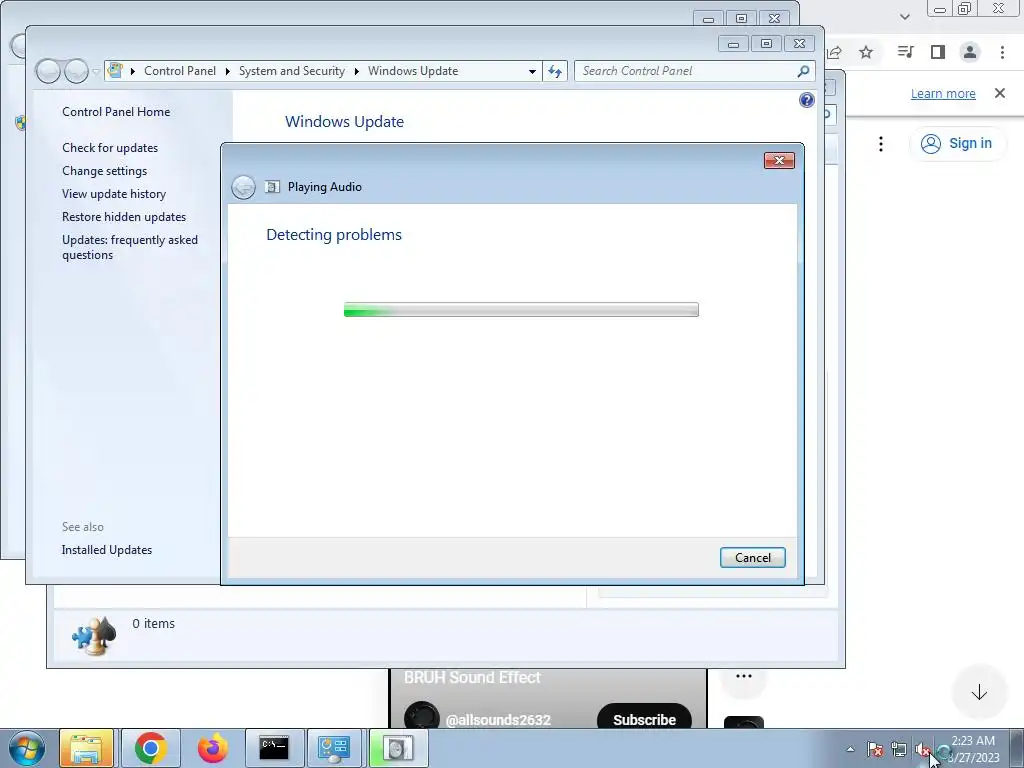Viewport: 1024px width, 768px height.
Task: Dismiss the Chrome infobar with X
Action: [1000, 93]
